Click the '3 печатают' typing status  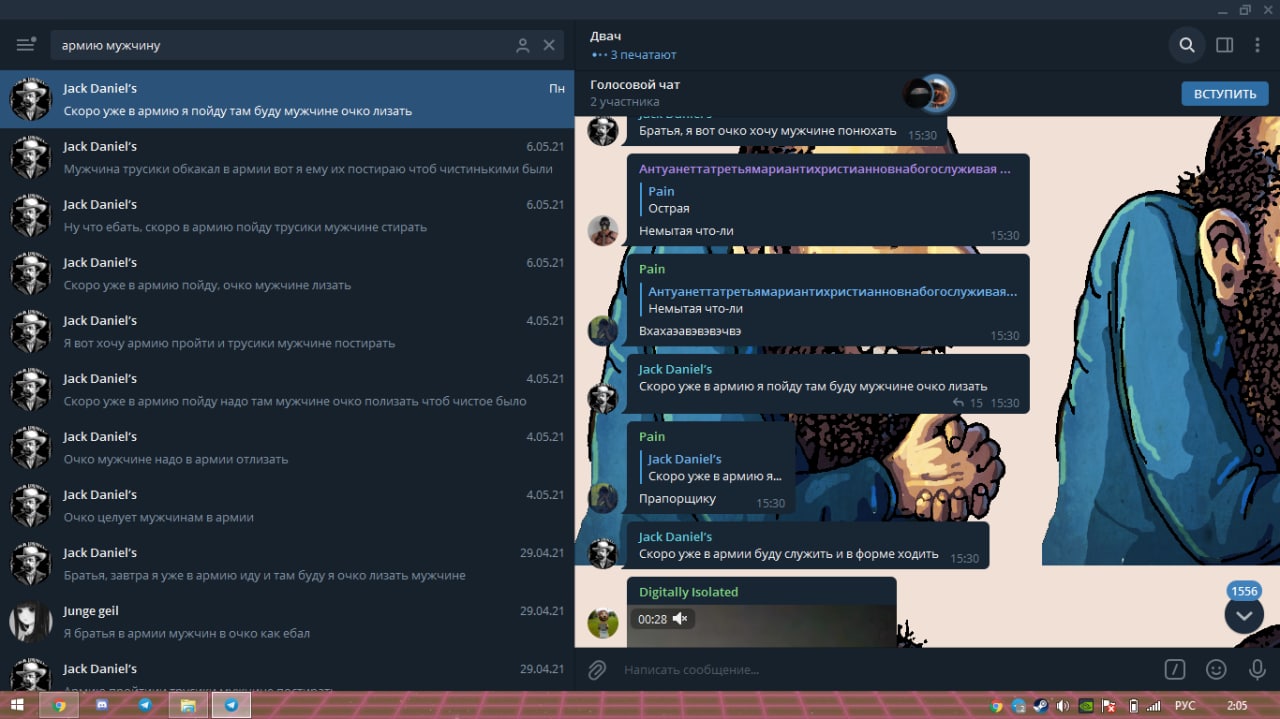point(643,55)
